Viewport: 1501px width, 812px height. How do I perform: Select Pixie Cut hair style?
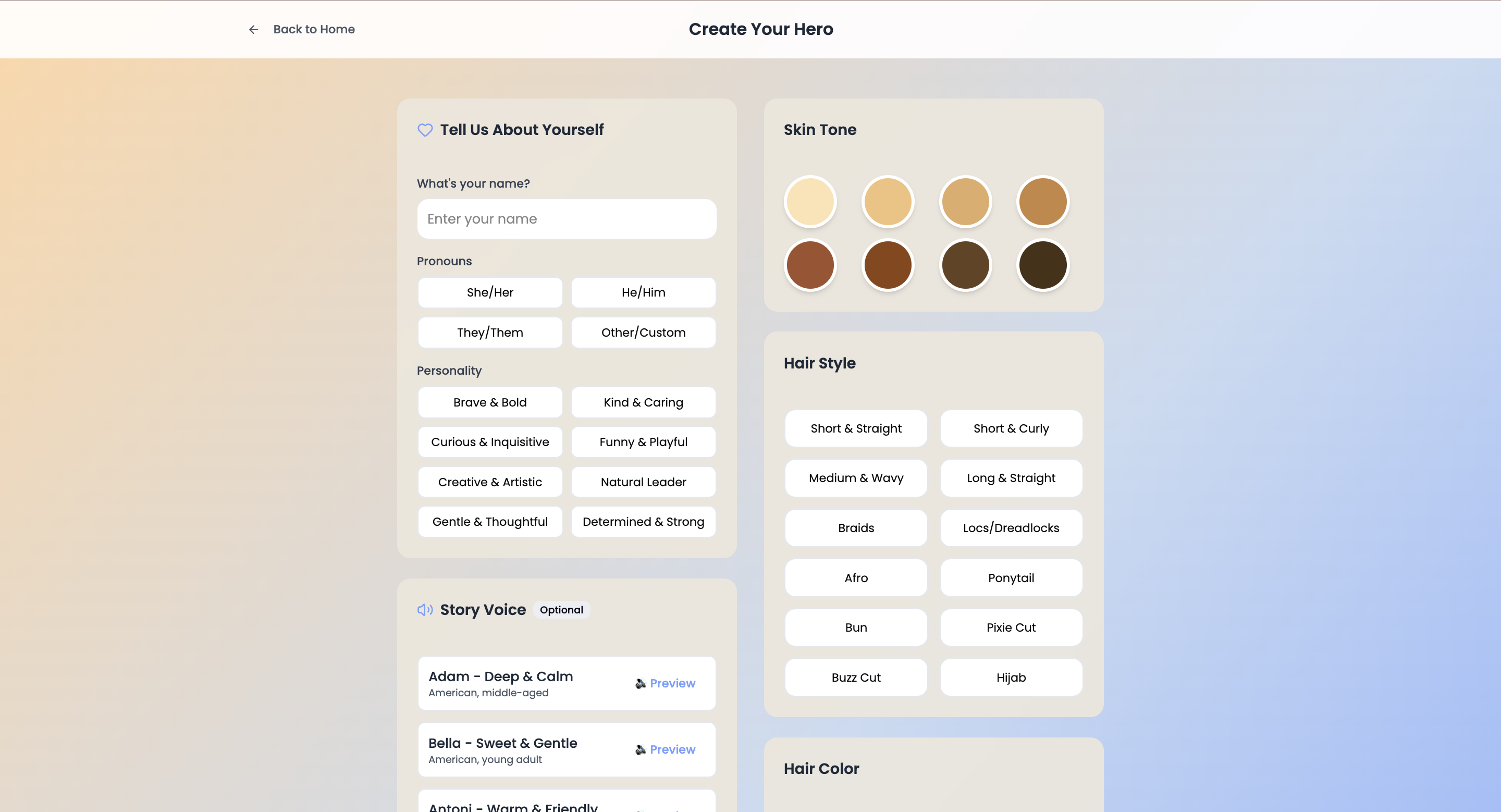point(1011,628)
